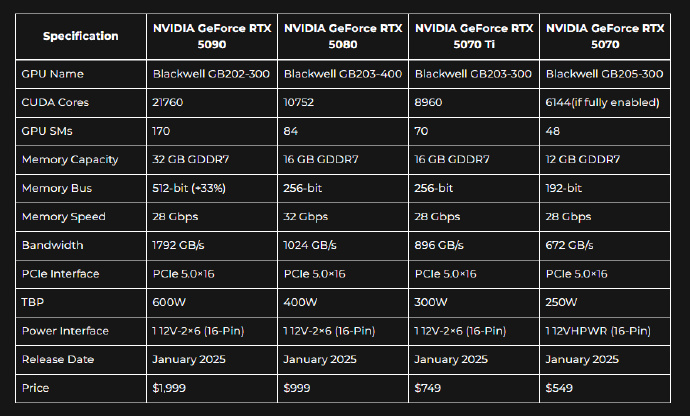
Task: Select the NVIDIA GeForce RTX 5090 header
Action: [x=212, y=36]
